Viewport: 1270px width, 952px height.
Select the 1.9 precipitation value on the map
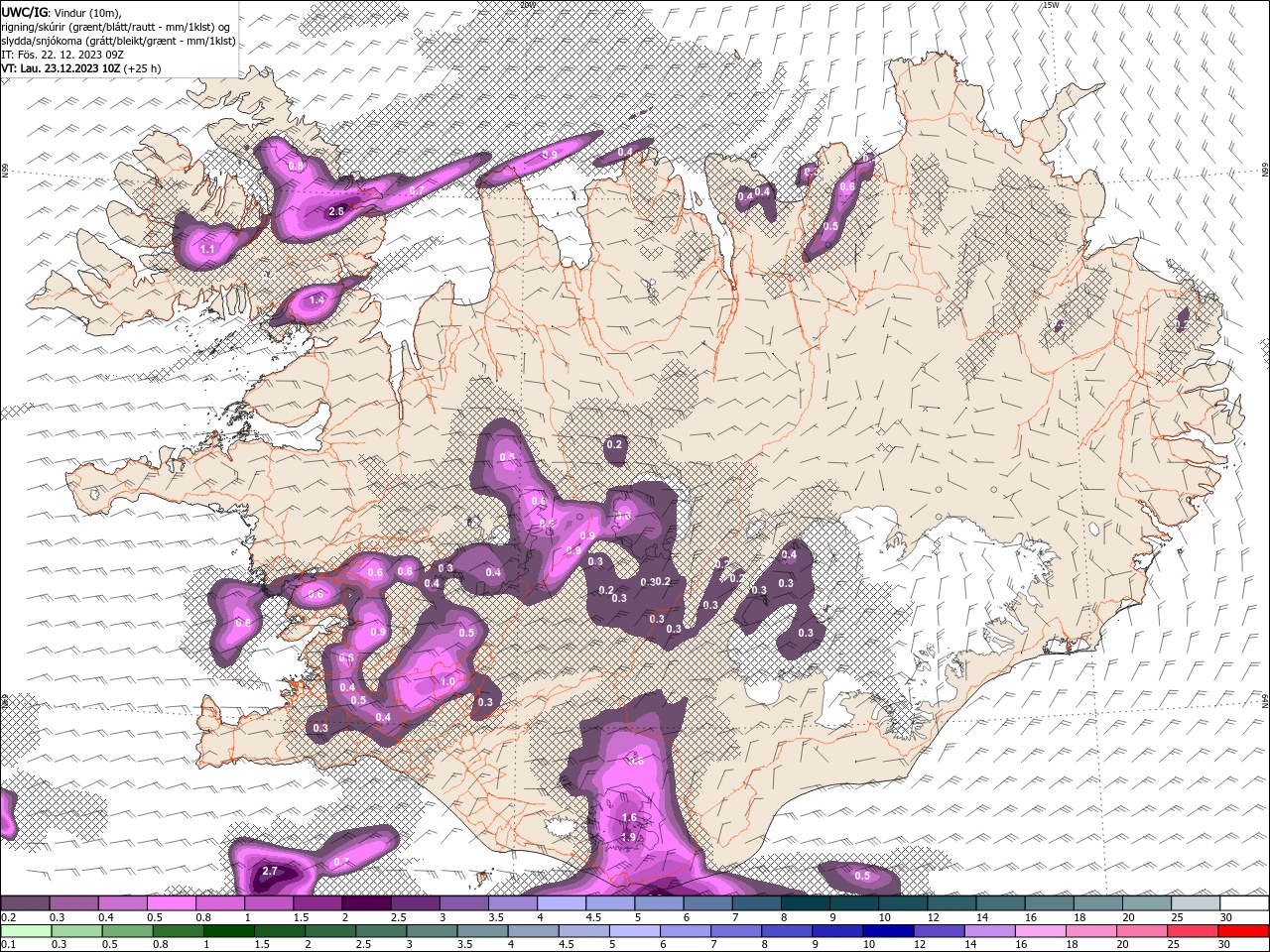[628, 837]
